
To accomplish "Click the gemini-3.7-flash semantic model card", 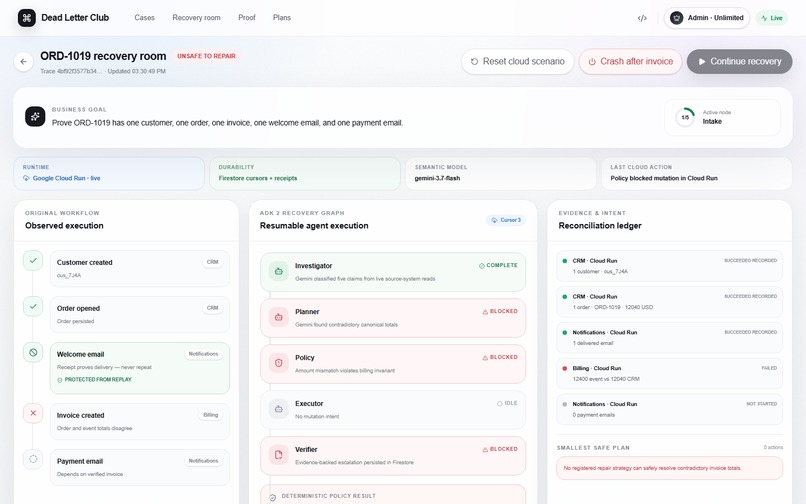I will (x=501, y=173).
